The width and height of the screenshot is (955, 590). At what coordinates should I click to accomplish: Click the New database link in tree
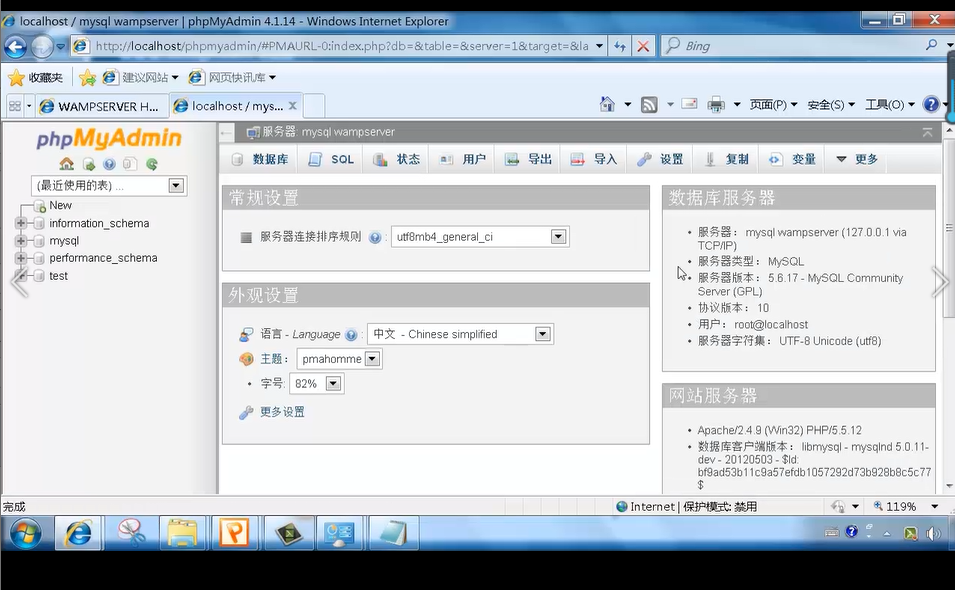60,206
